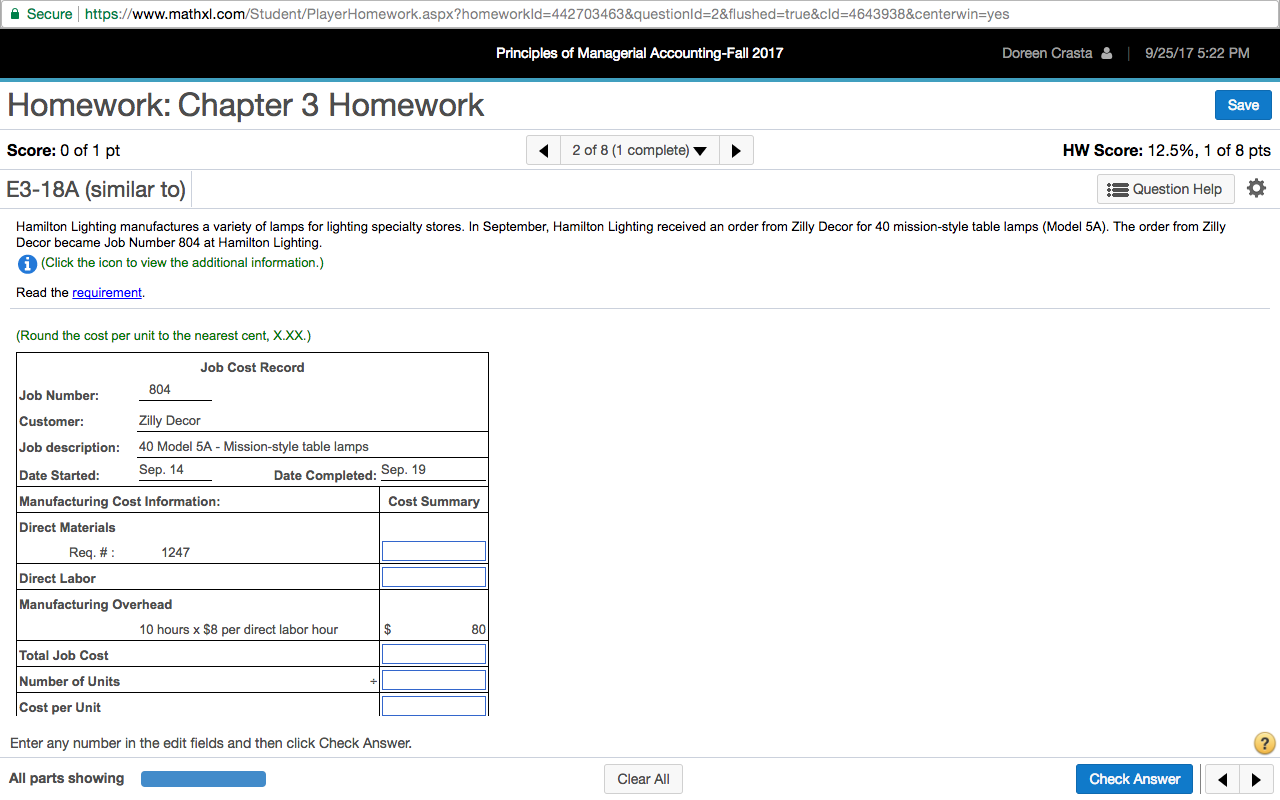The height and width of the screenshot is (800, 1280).
Task: Click the 'Job Cost Record' heading
Action: [252, 367]
